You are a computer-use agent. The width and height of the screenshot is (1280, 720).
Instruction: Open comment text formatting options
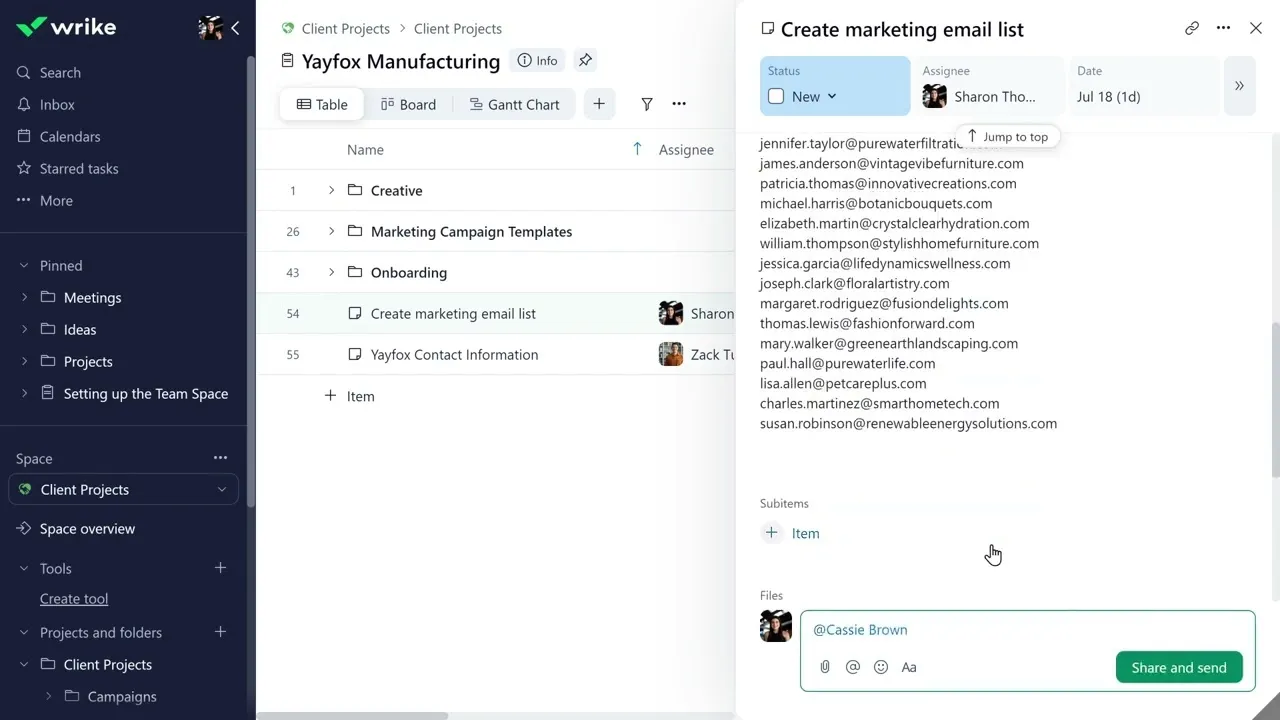point(909,667)
